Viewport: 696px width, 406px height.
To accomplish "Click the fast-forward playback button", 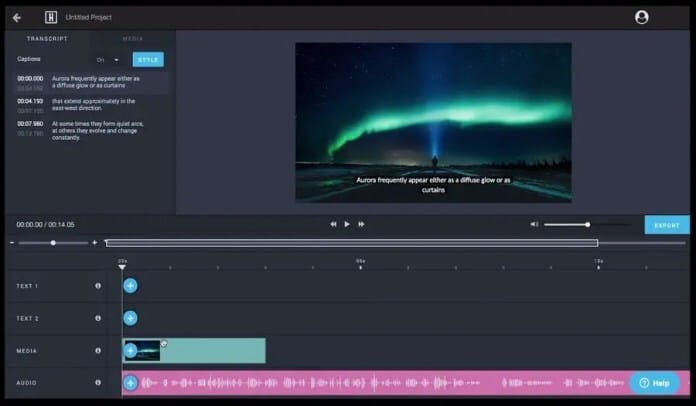I will point(361,225).
